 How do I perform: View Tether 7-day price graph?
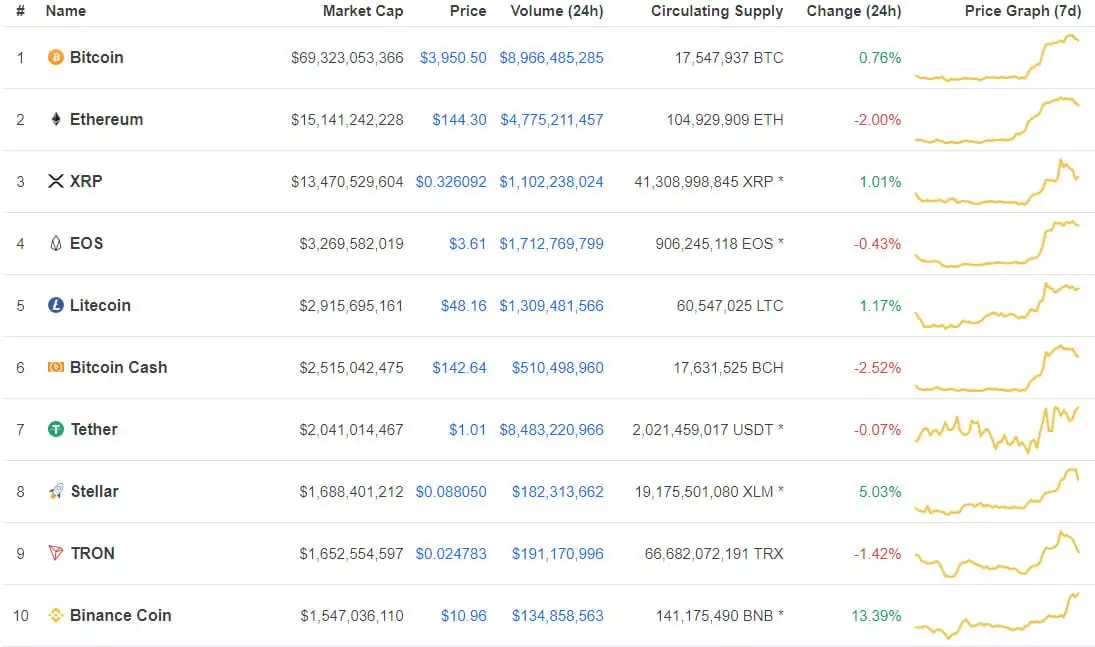pyautogui.click(x=997, y=429)
